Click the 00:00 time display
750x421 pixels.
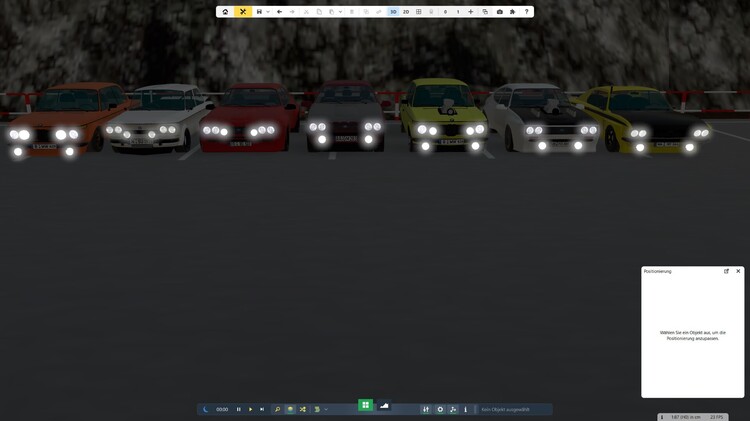click(x=222, y=410)
